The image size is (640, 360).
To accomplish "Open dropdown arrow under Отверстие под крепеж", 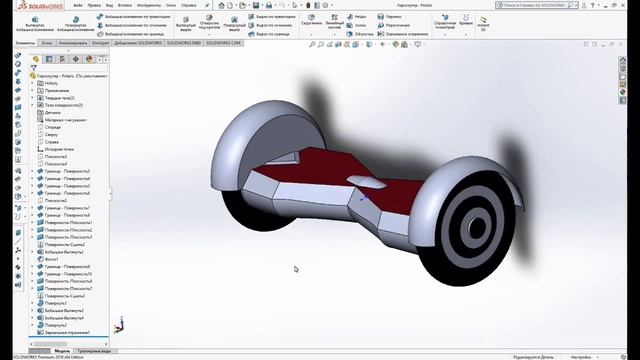I will coord(209,35).
